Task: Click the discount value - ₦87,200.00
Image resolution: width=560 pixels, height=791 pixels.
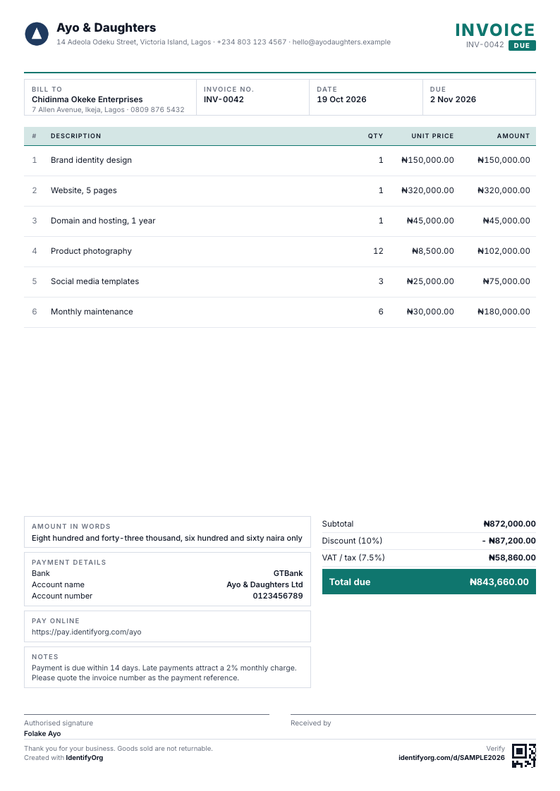Action: (x=509, y=540)
